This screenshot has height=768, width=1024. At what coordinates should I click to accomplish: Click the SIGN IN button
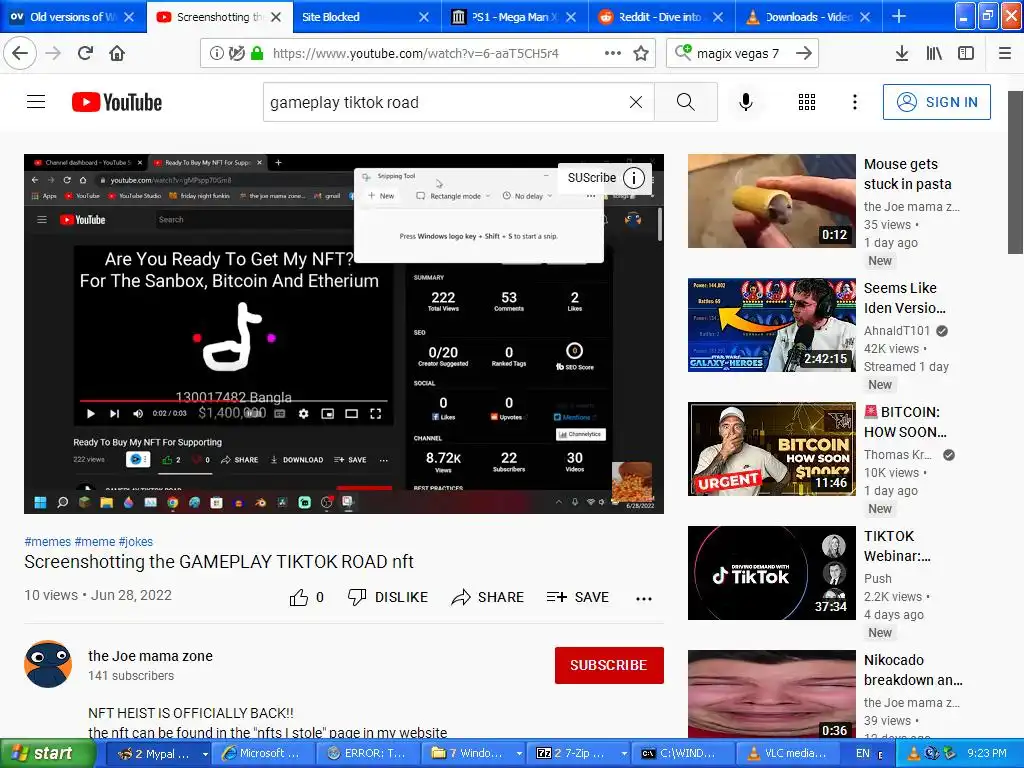(936, 102)
